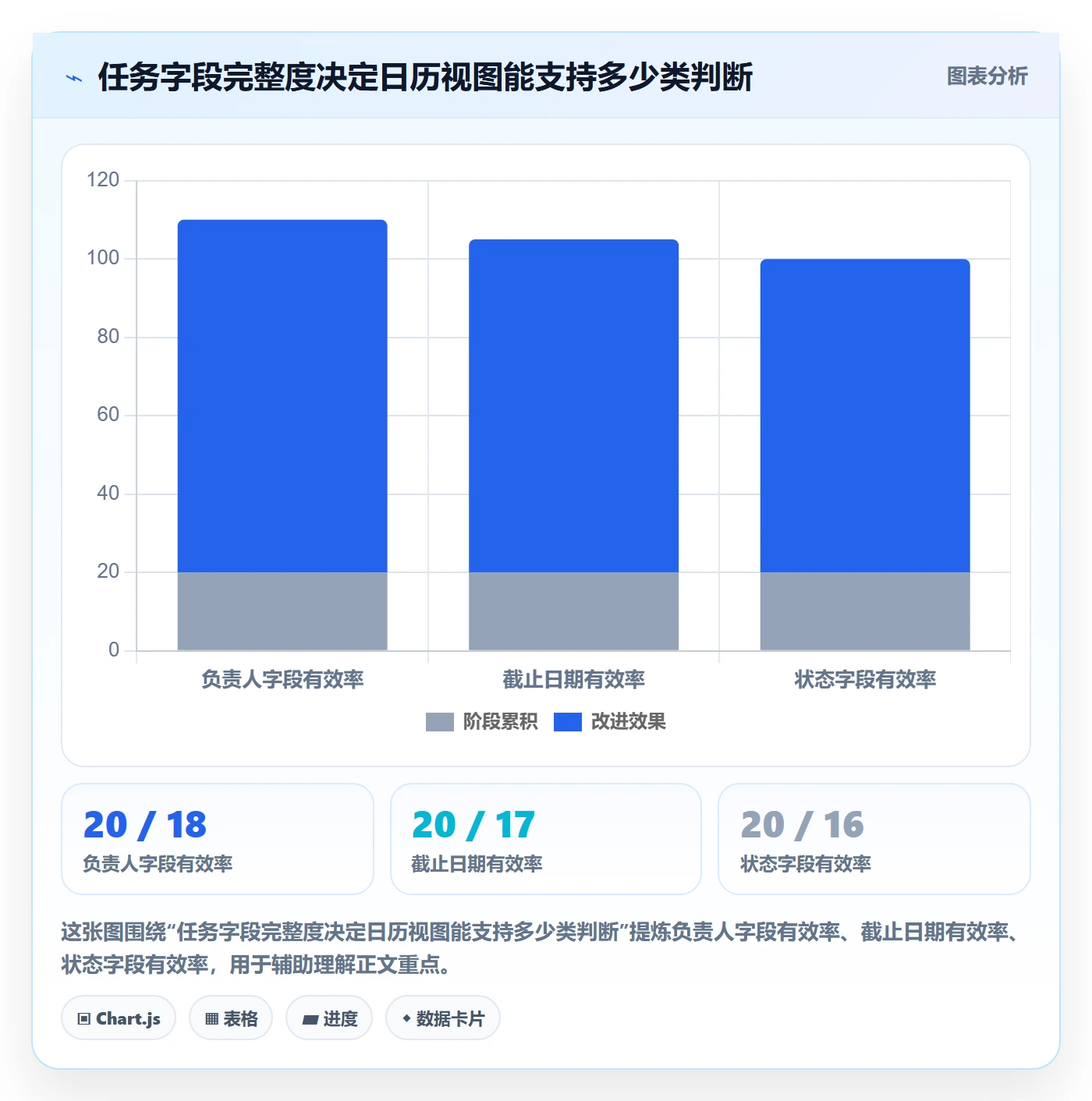Click the 120 y-axis tick label
Screen dimensions: 1092x1101
(103, 180)
